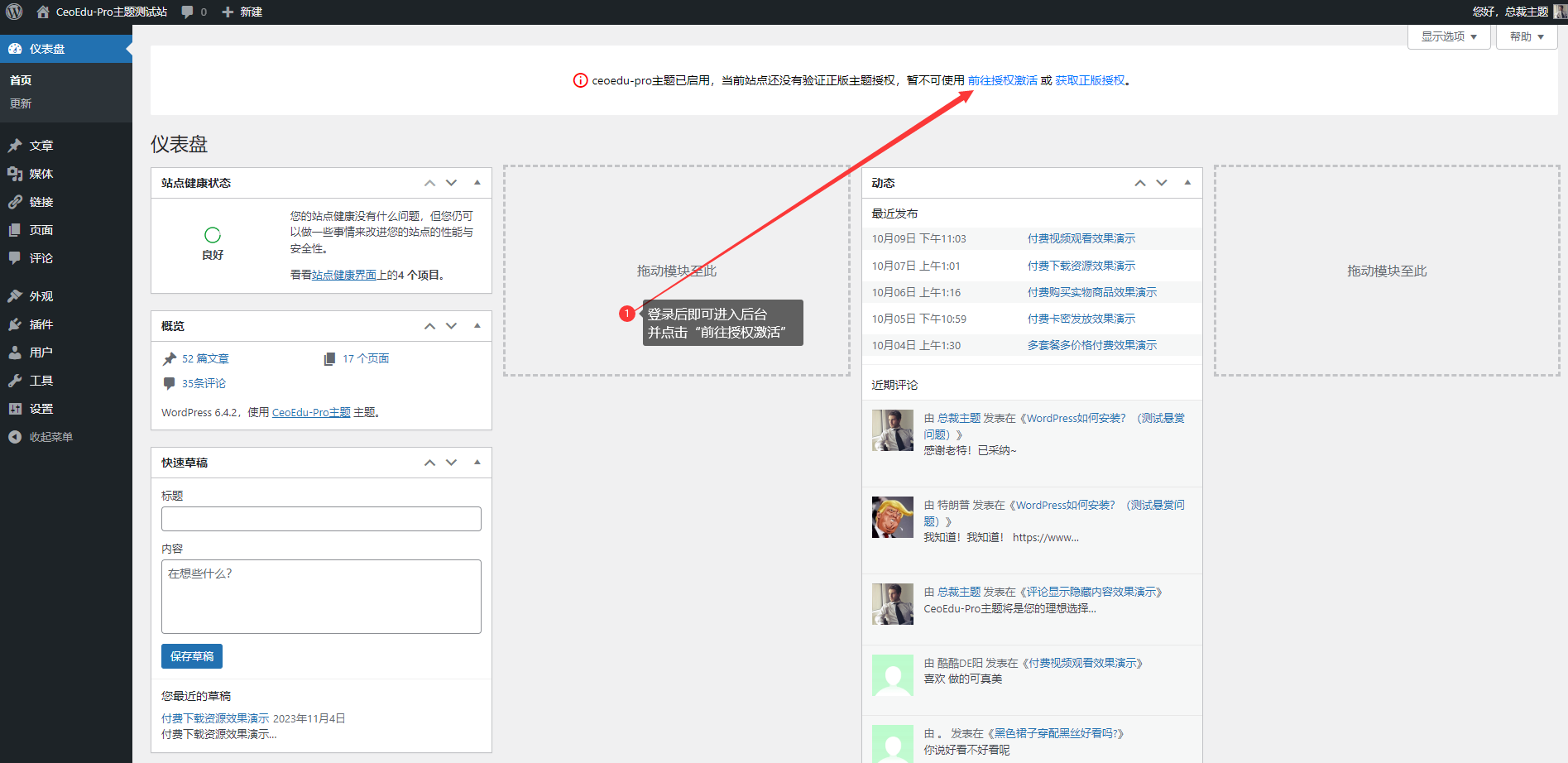Select the 首页 submenu item
1568x763 pixels.
21,80
